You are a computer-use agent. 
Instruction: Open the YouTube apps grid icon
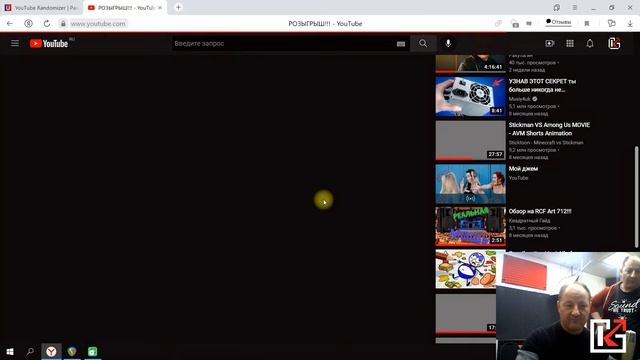tap(570, 43)
